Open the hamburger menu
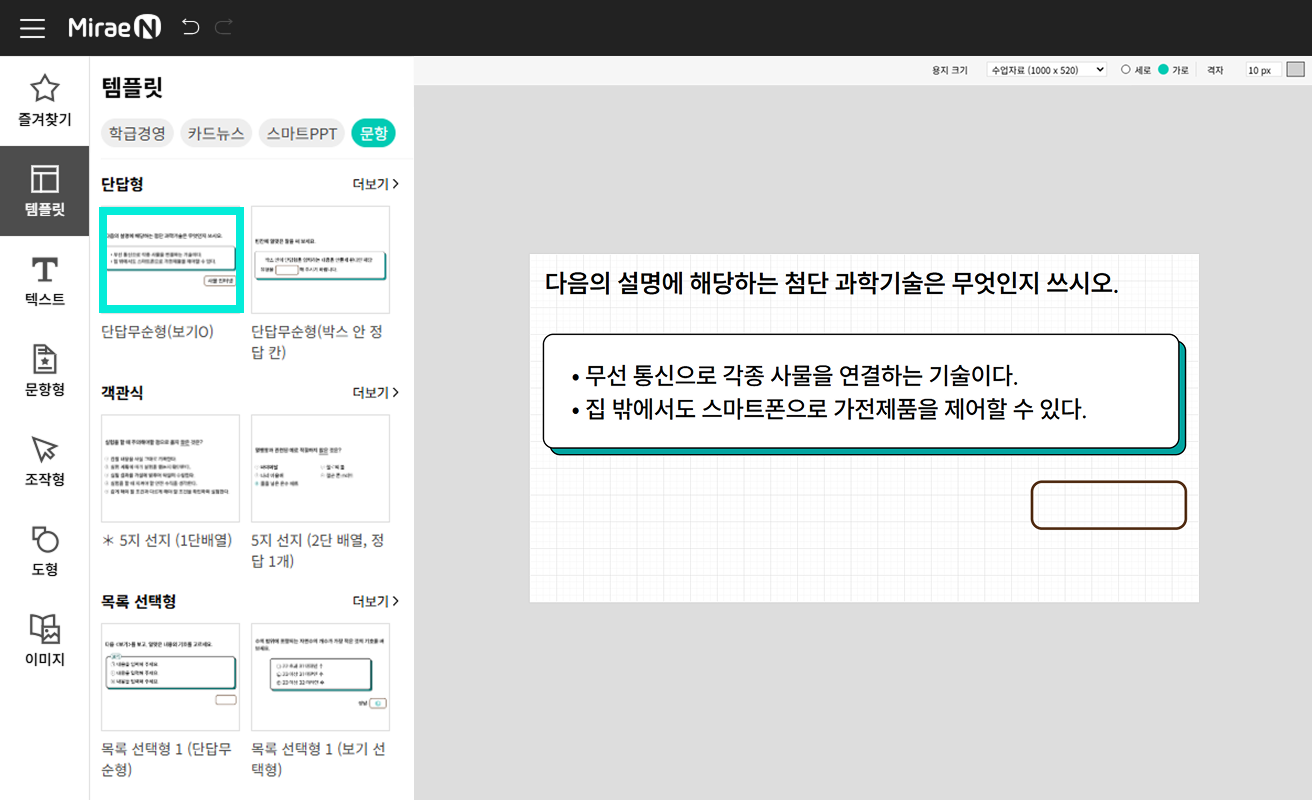Screen dimensions: 1312x800 [x=32, y=28]
